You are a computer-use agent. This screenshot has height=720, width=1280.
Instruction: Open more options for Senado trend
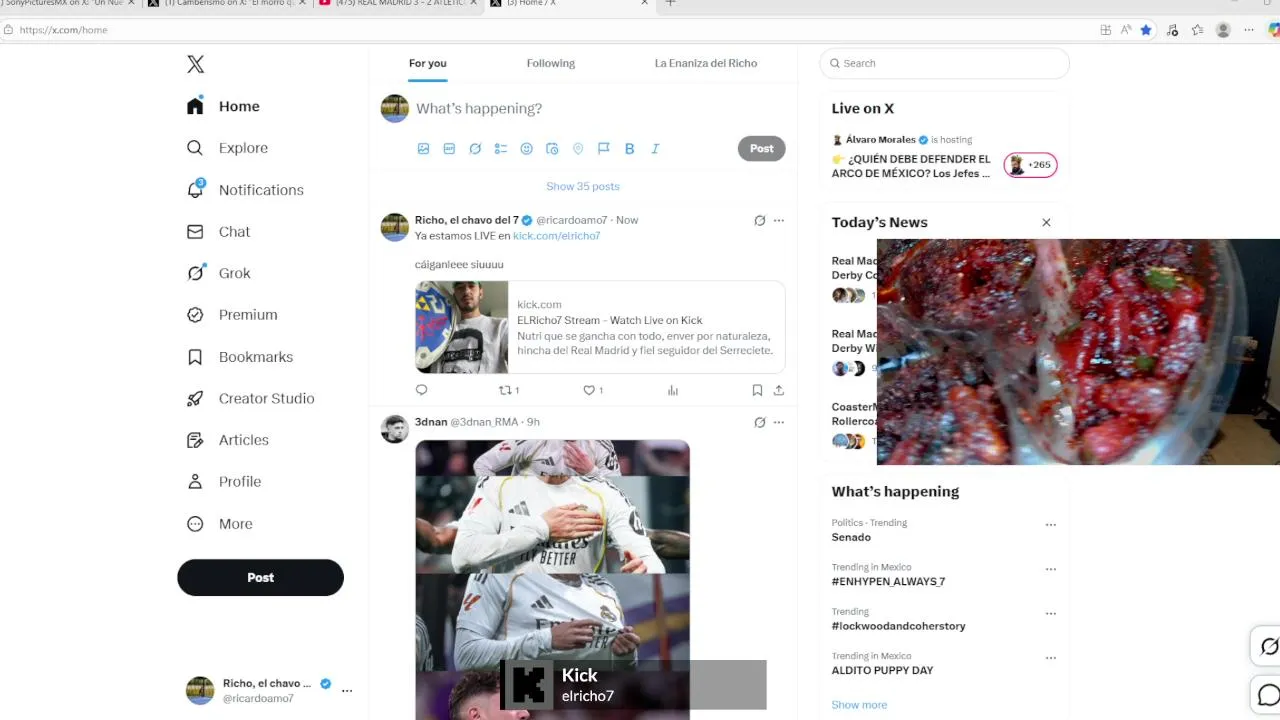(x=1050, y=524)
